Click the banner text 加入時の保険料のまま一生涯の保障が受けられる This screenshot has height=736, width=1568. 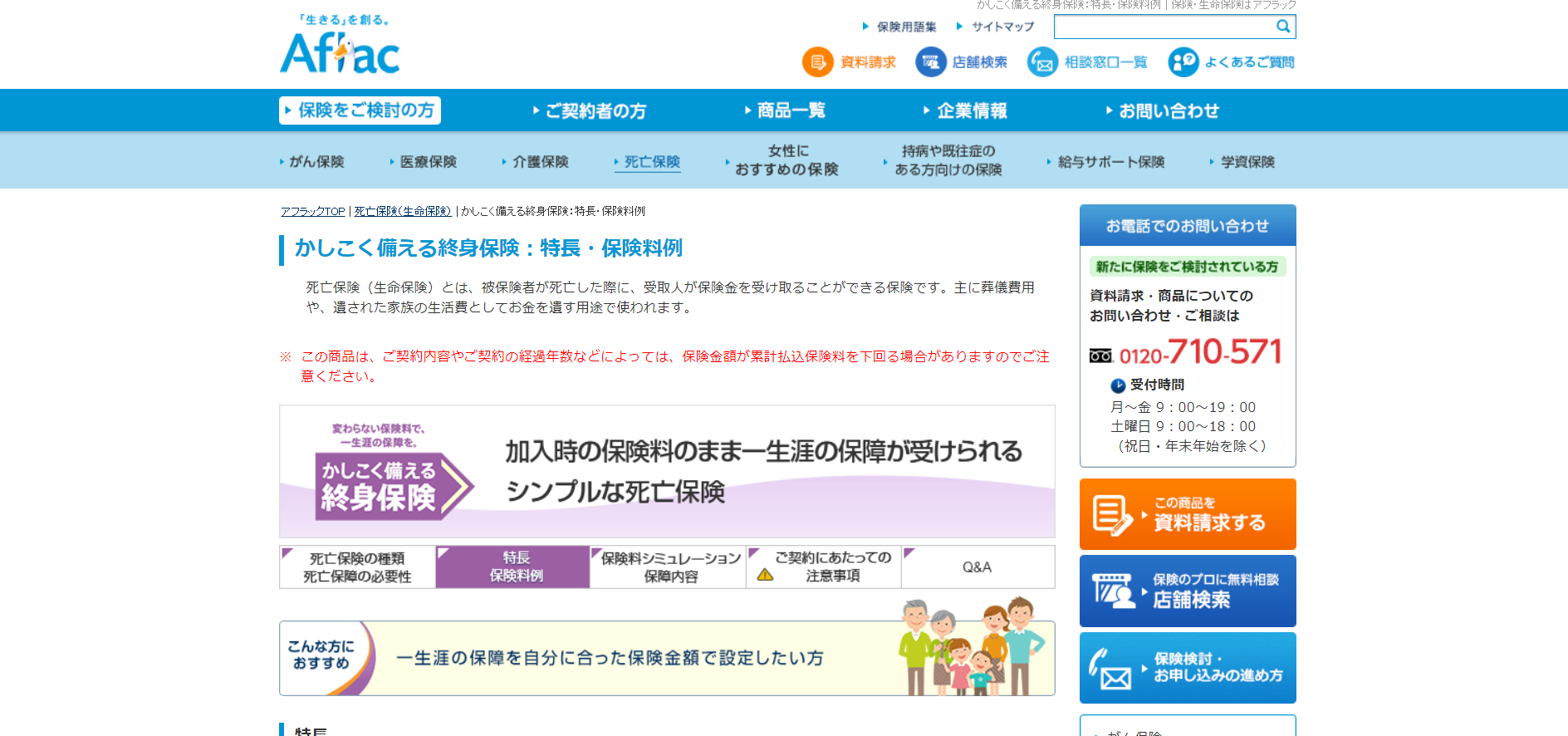764,452
